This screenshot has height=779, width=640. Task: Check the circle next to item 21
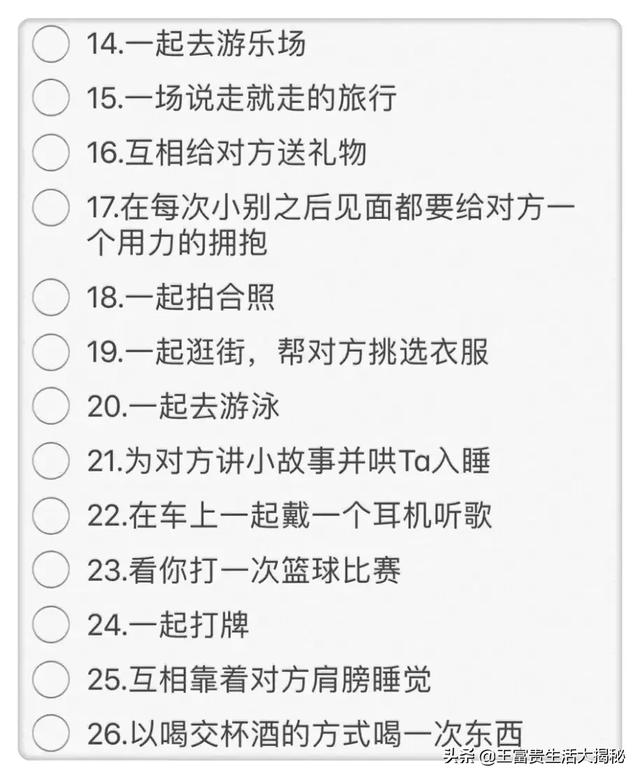tap(50, 461)
